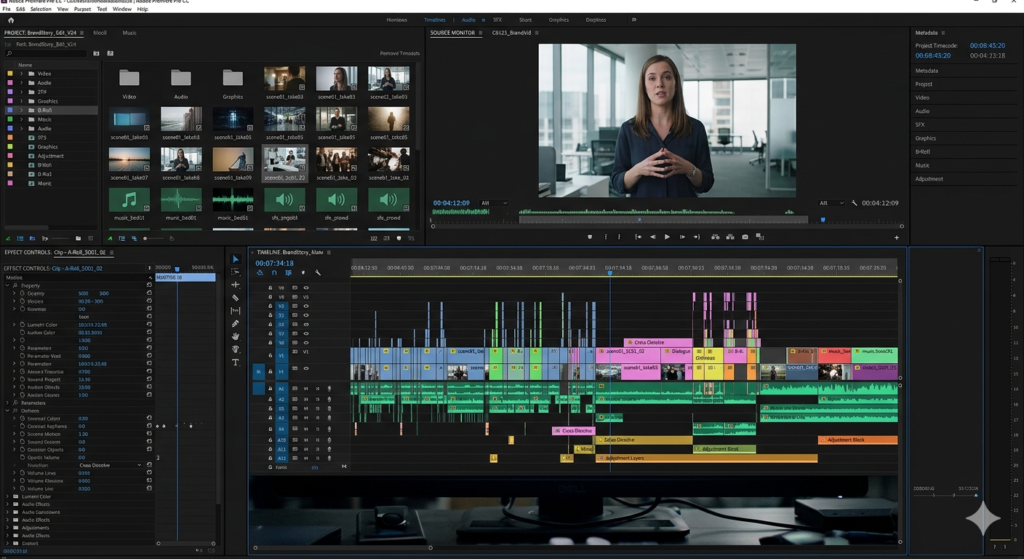The image size is (1024, 559).
Task: Expand the Video bin in project list
Action: click(21, 74)
